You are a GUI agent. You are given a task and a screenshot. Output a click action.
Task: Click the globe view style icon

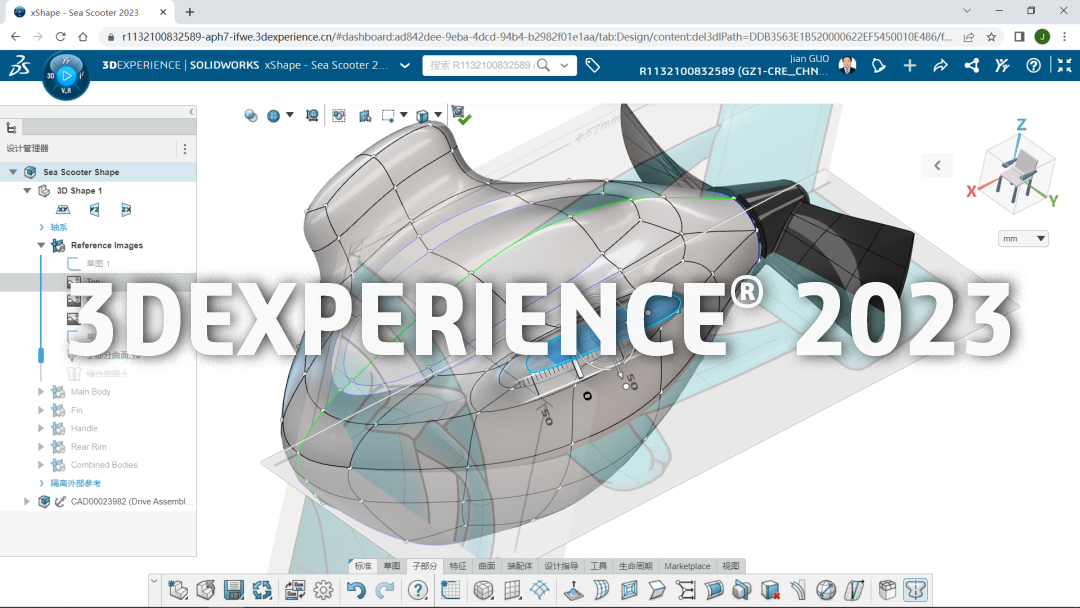(273, 116)
